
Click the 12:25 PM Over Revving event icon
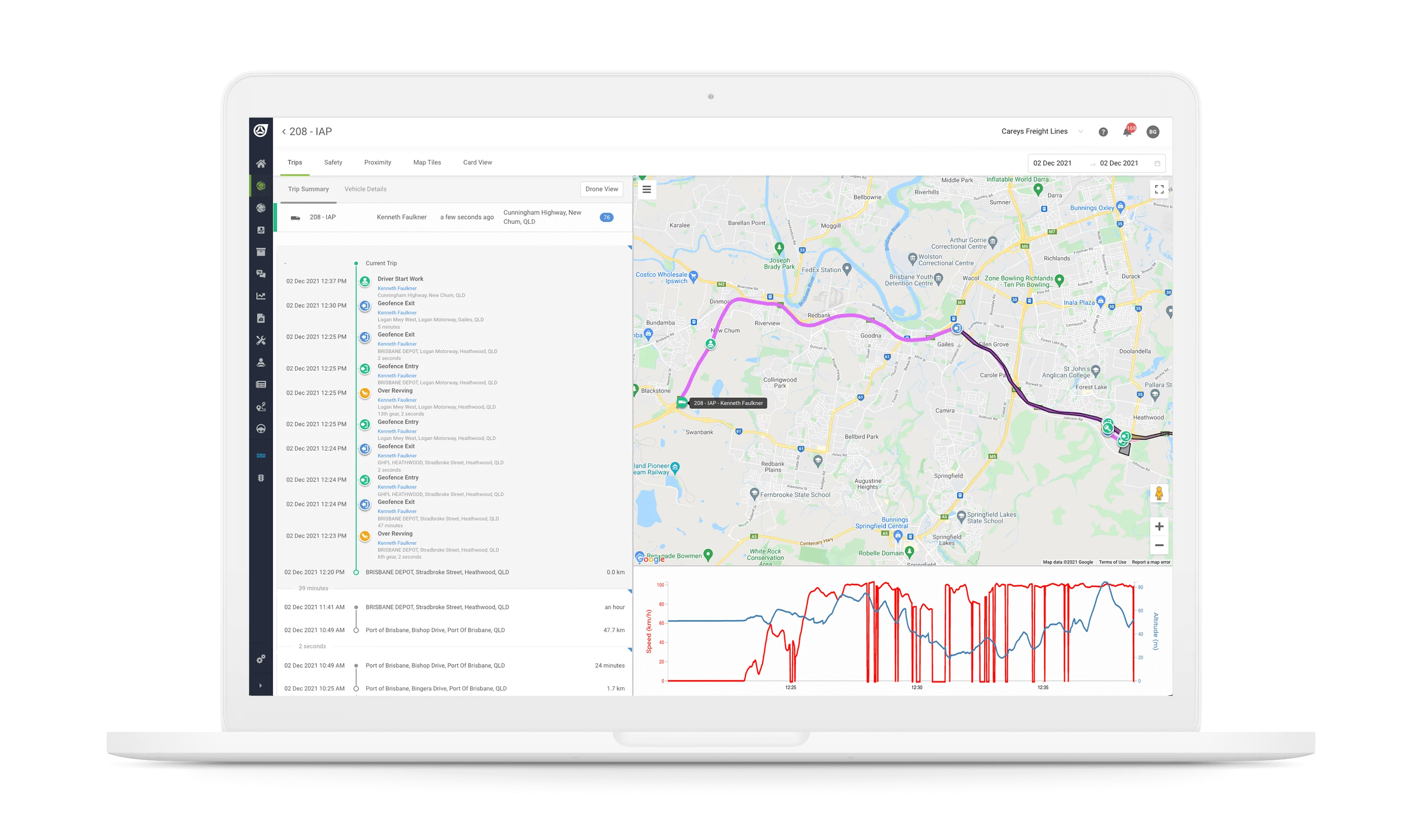(364, 393)
